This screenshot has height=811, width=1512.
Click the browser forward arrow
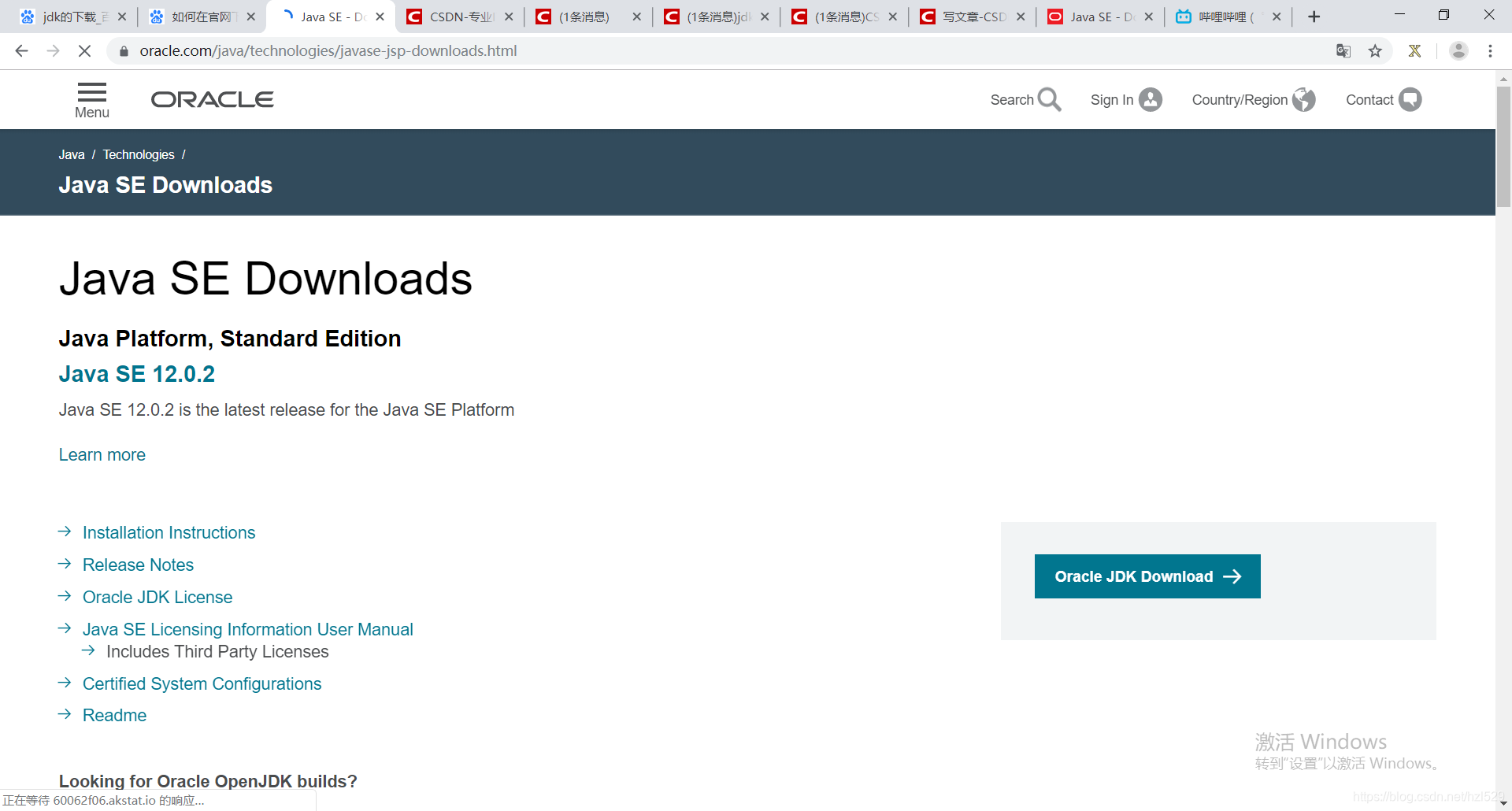tap(53, 50)
